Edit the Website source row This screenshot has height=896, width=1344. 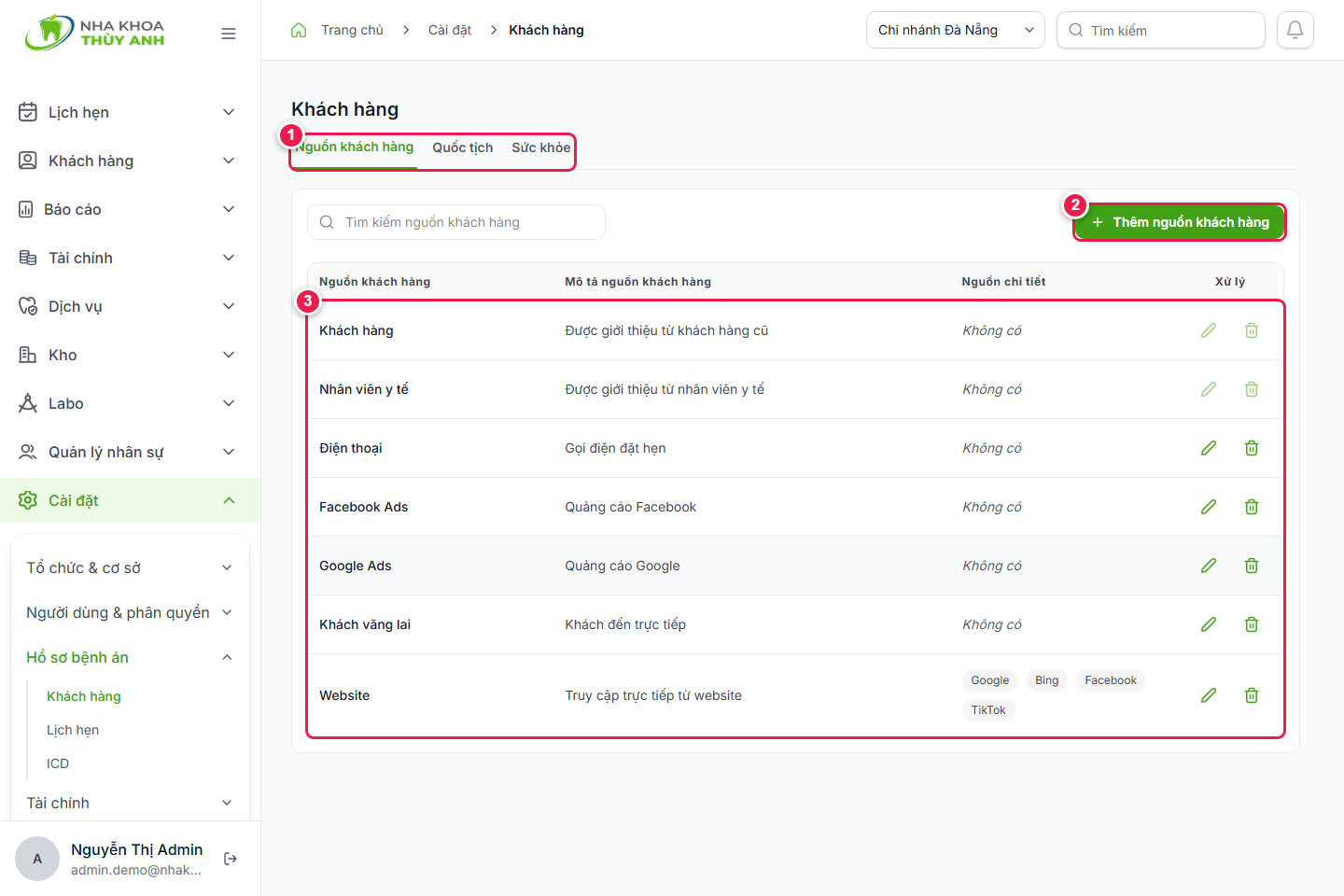coord(1209,695)
